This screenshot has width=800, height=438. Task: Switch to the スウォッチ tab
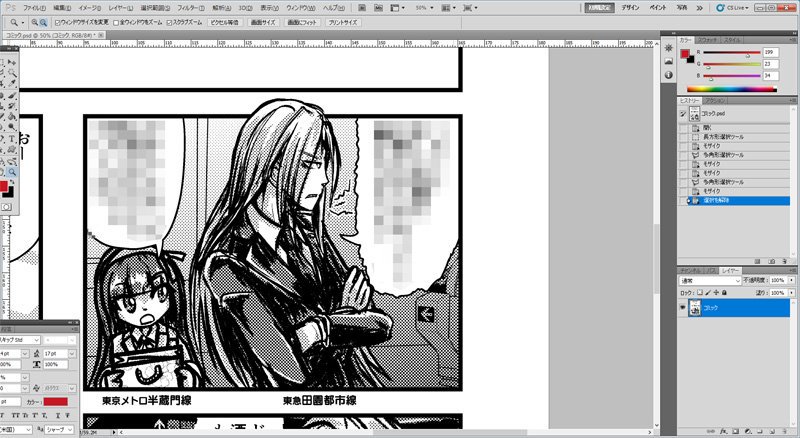[708, 40]
